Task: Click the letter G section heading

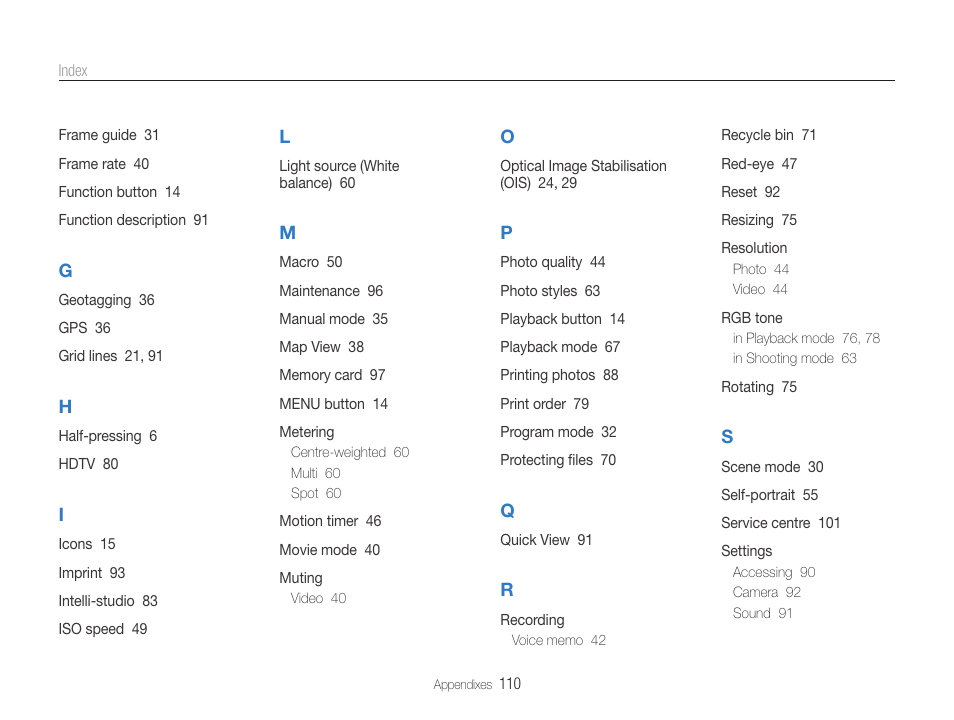Action: pyautogui.click(x=65, y=271)
